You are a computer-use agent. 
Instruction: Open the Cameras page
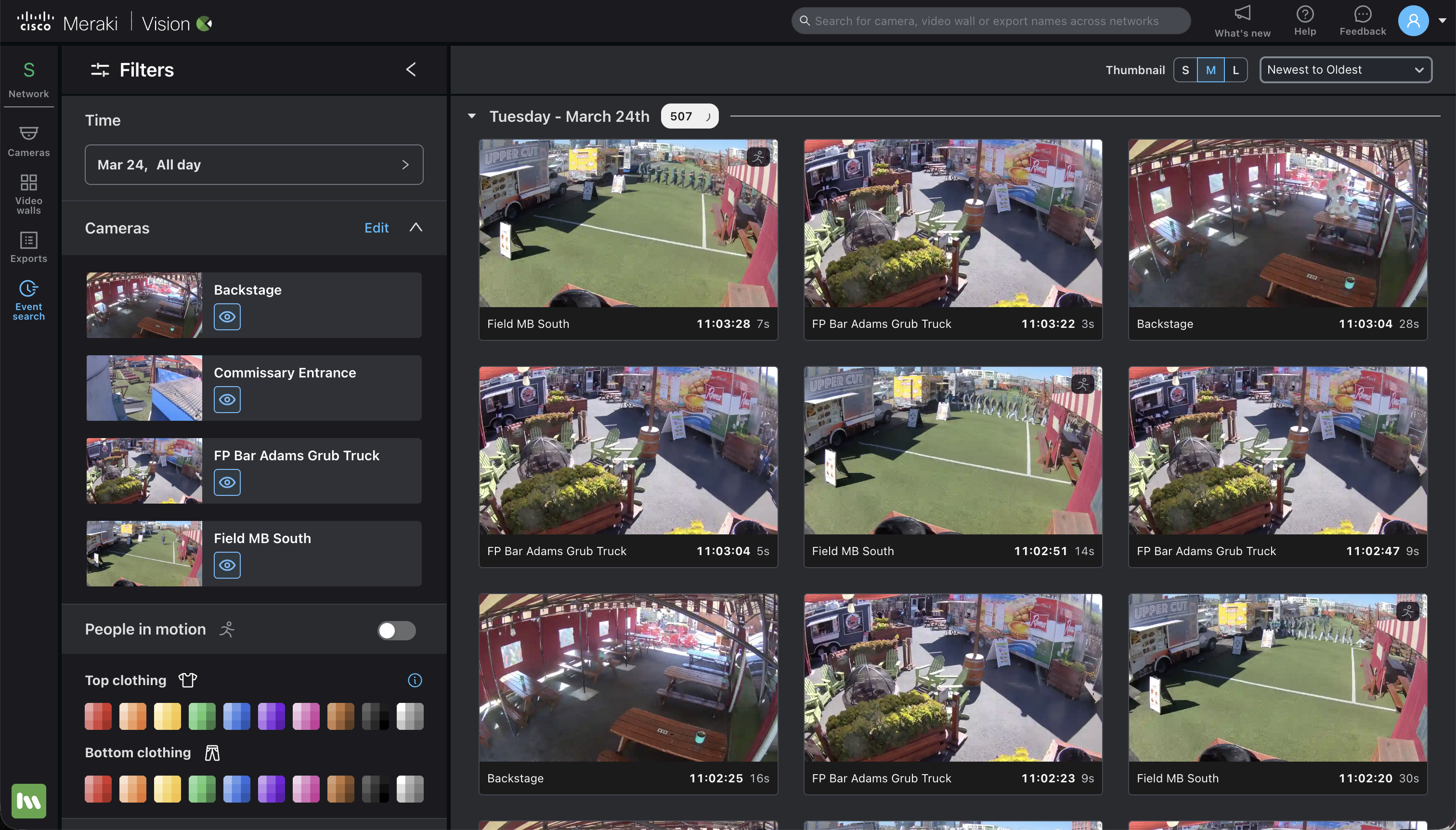28,142
